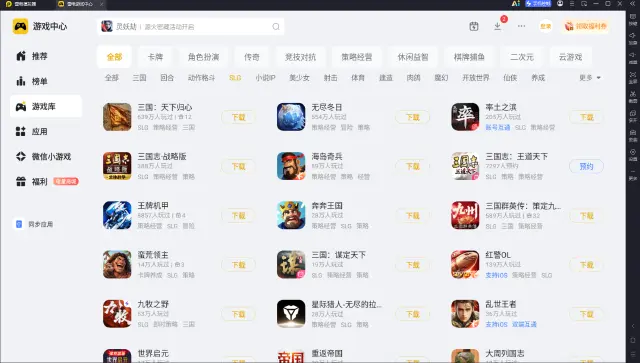Filter by the 美少女 tag
The height and width of the screenshot is (363, 640).
tap(299, 78)
